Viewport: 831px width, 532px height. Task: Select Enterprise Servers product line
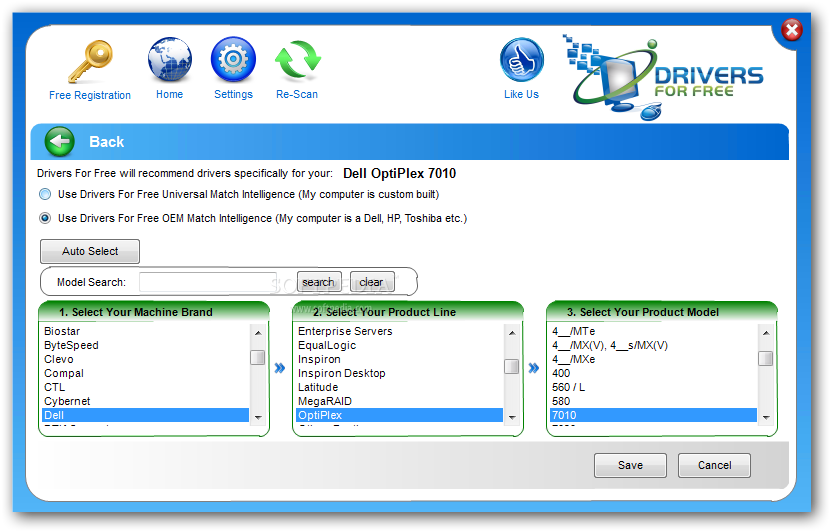(399, 331)
